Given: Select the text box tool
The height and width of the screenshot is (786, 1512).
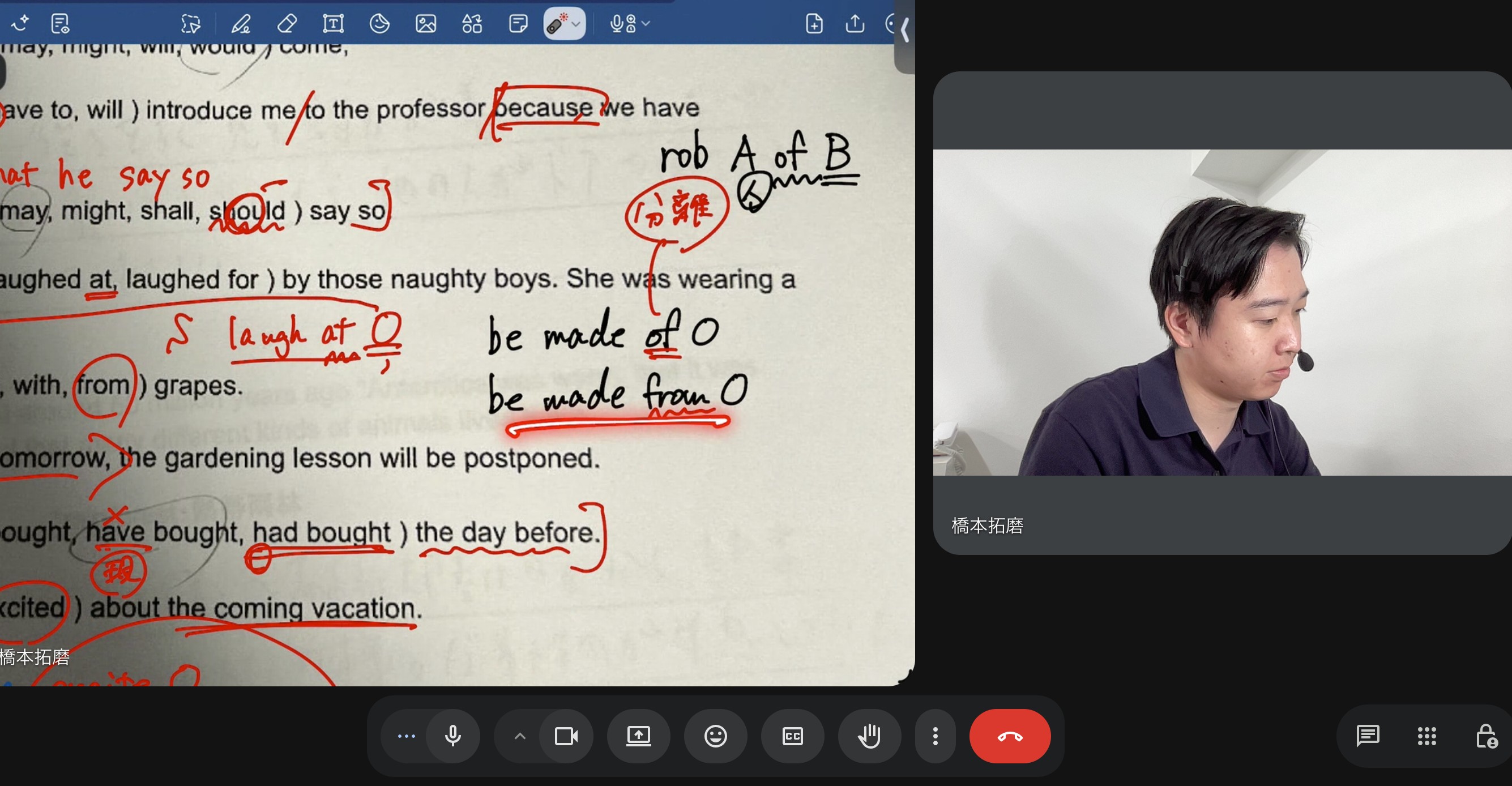Looking at the screenshot, I should coord(333,23).
